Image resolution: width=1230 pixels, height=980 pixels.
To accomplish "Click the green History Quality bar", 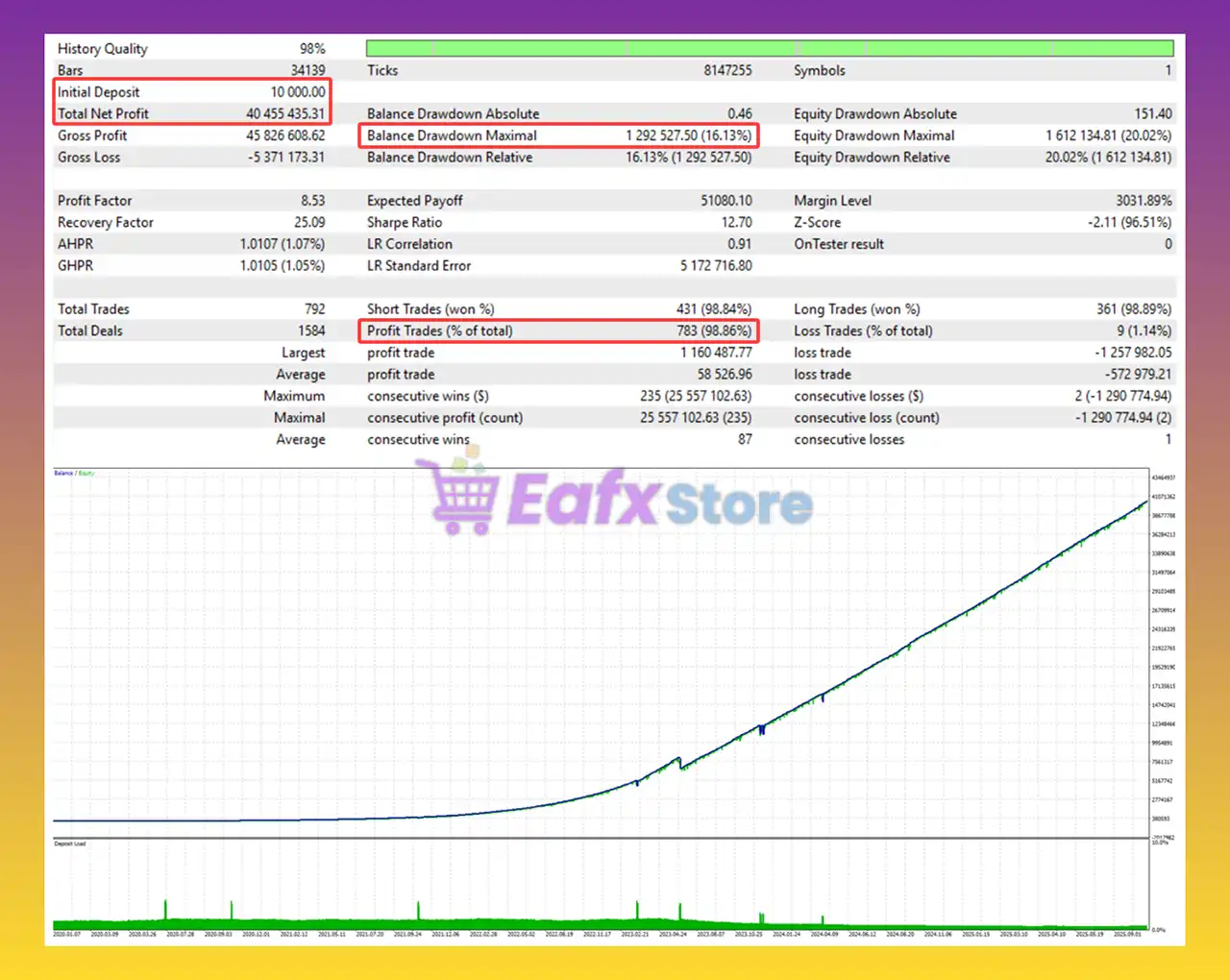I will coord(769,48).
